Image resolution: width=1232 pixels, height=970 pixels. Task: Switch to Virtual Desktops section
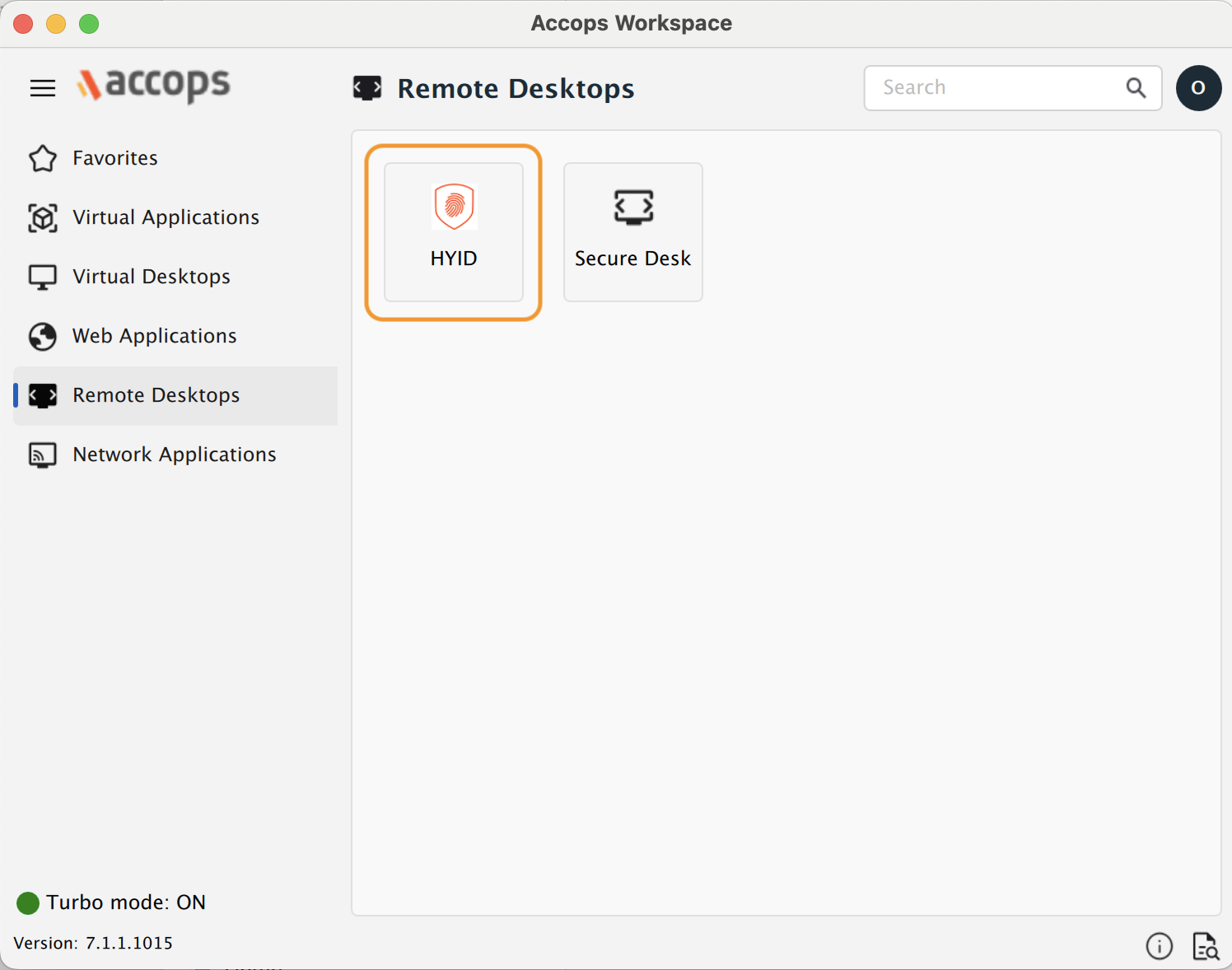coord(152,277)
